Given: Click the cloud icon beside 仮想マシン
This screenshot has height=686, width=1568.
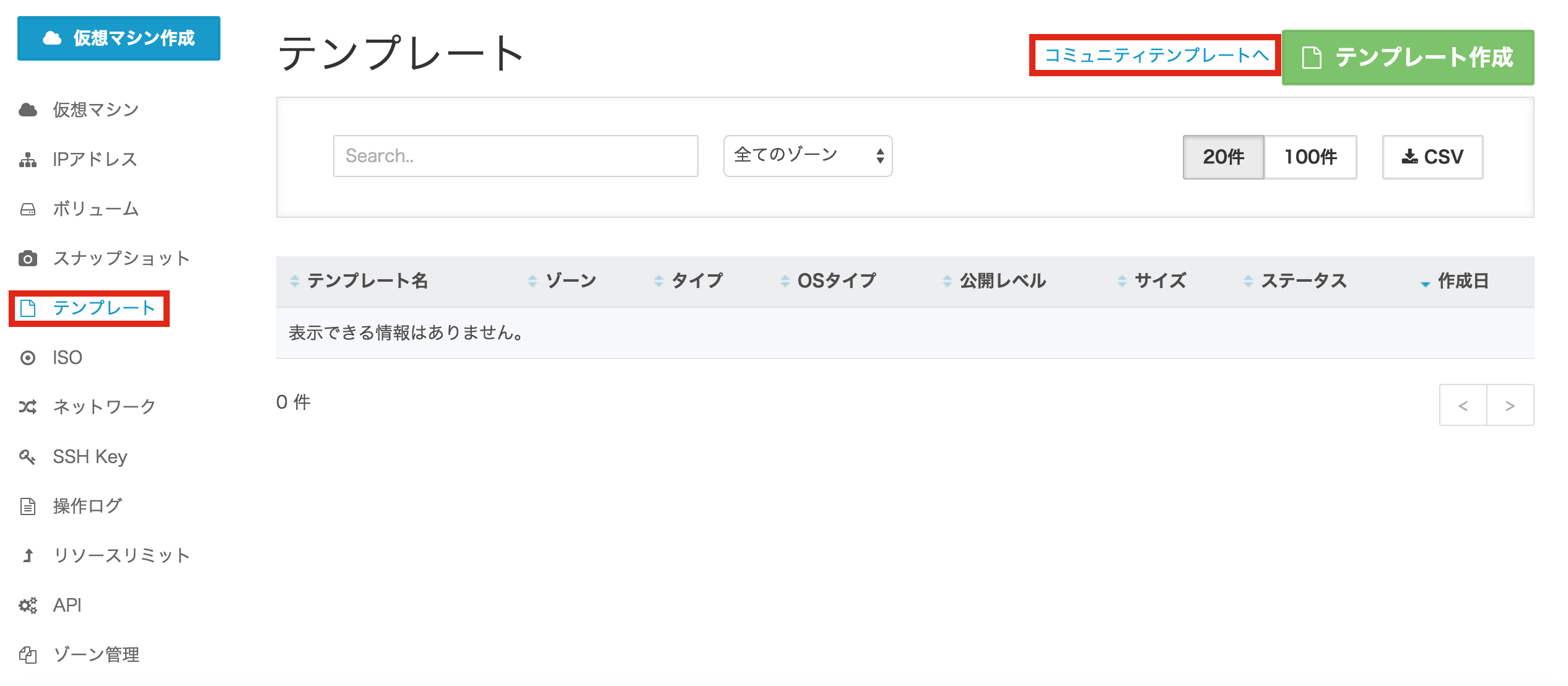Looking at the screenshot, I should 28,110.
